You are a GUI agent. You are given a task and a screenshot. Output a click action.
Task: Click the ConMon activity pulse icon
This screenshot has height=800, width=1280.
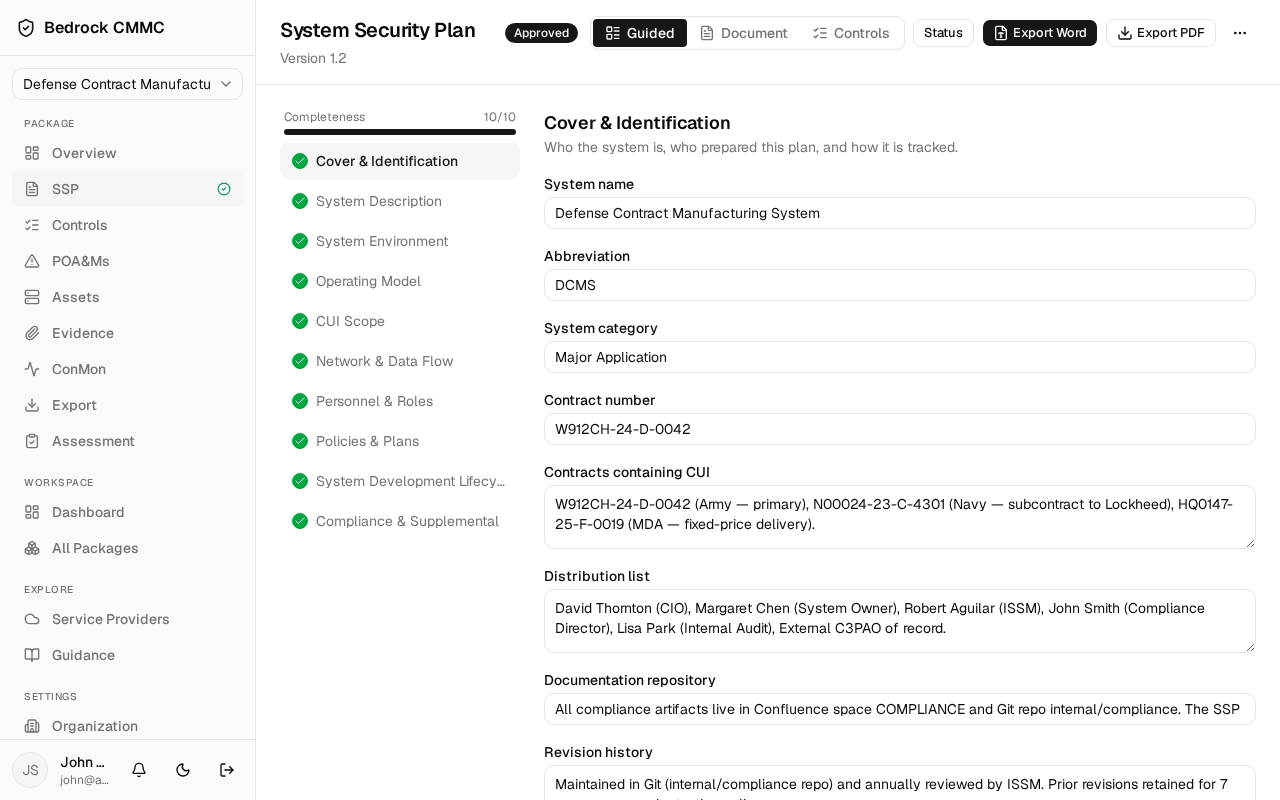tap(32, 369)
